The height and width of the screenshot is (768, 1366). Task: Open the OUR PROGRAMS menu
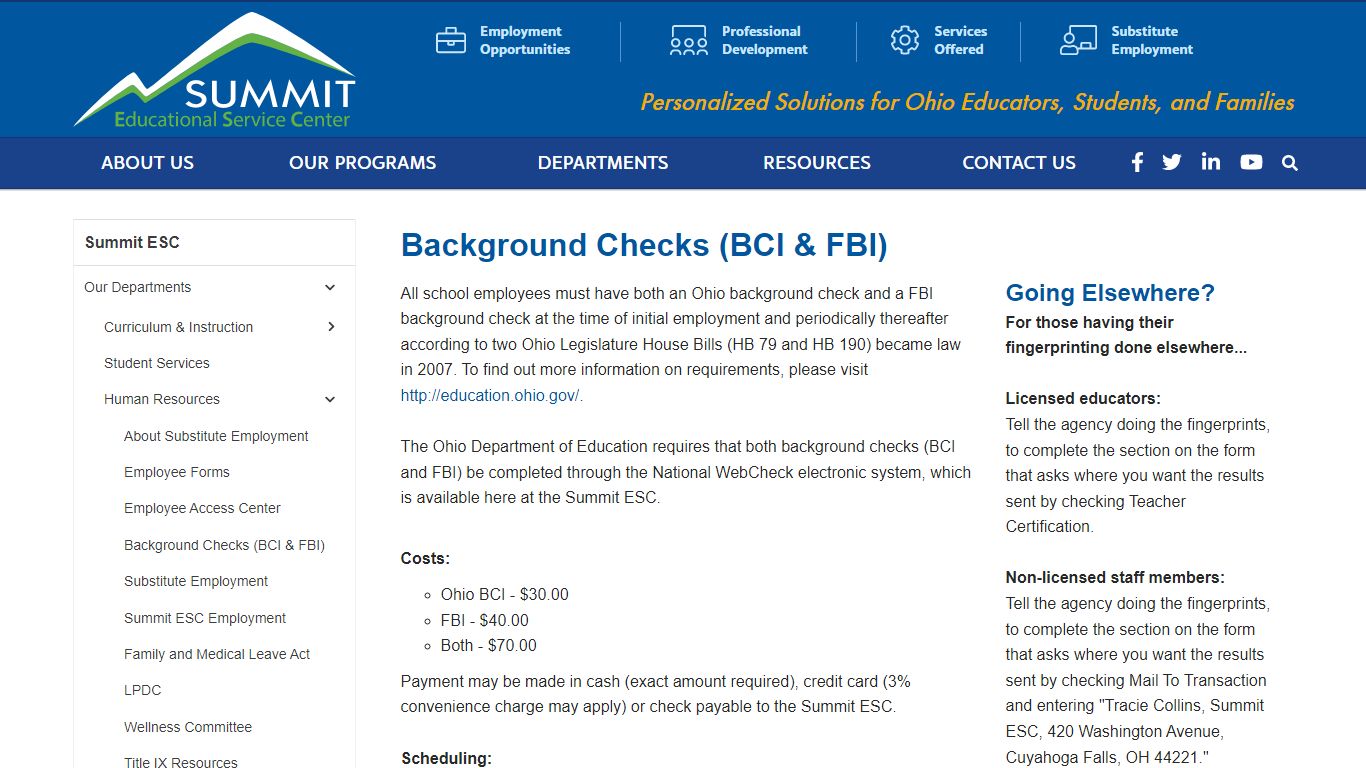[363, 163]
